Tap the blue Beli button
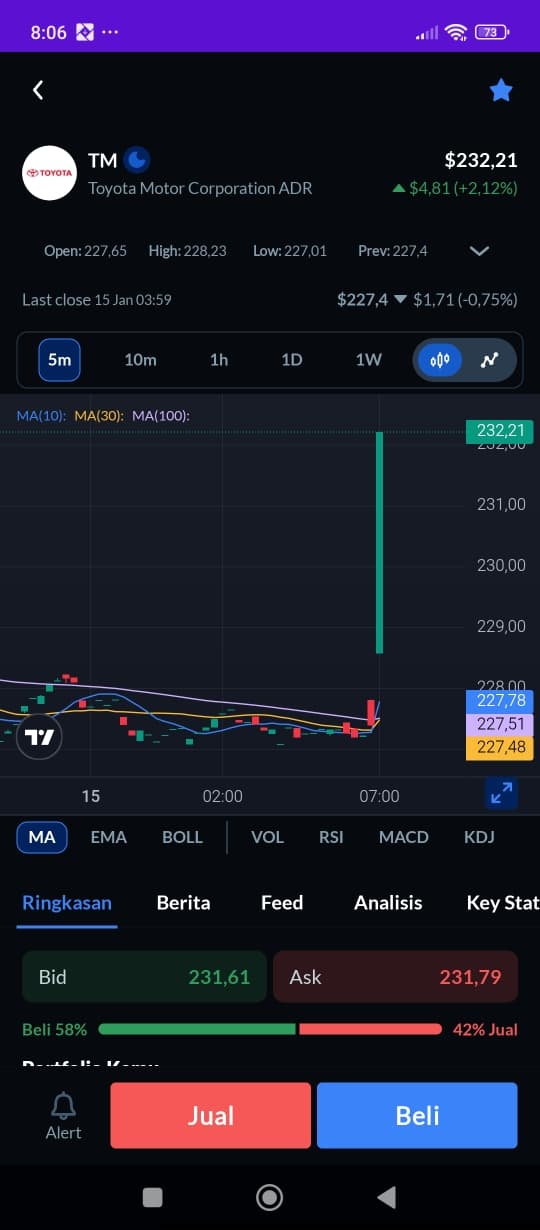The width and height of the screenshot is (540, 1230). coord(417,1115)
